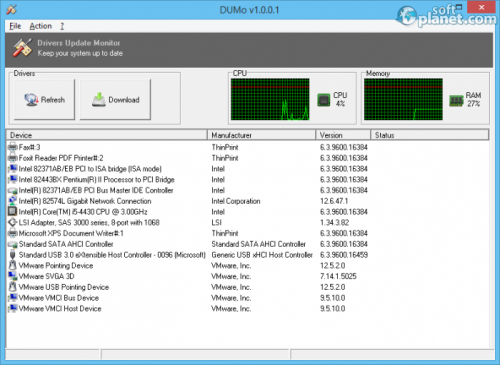Select VMware VMCI Bus Device icon
The image size is (500, 365).
click(12, 298)
